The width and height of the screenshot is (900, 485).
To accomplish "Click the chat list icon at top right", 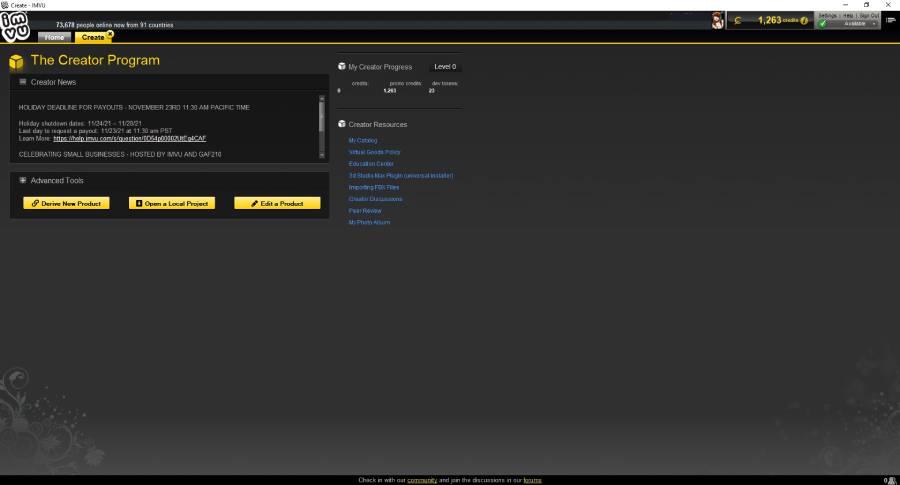I will tap(891, 20).
